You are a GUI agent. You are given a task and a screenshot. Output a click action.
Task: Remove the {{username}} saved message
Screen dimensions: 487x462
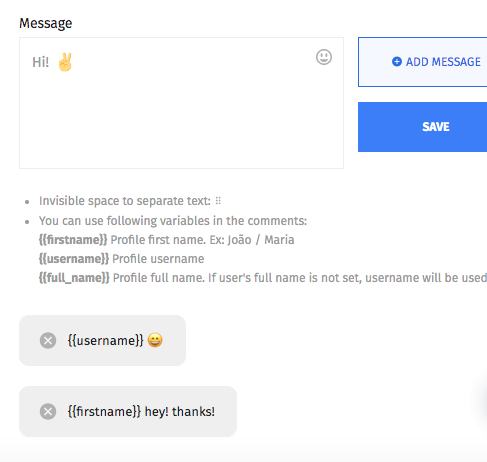click(48, 340)
